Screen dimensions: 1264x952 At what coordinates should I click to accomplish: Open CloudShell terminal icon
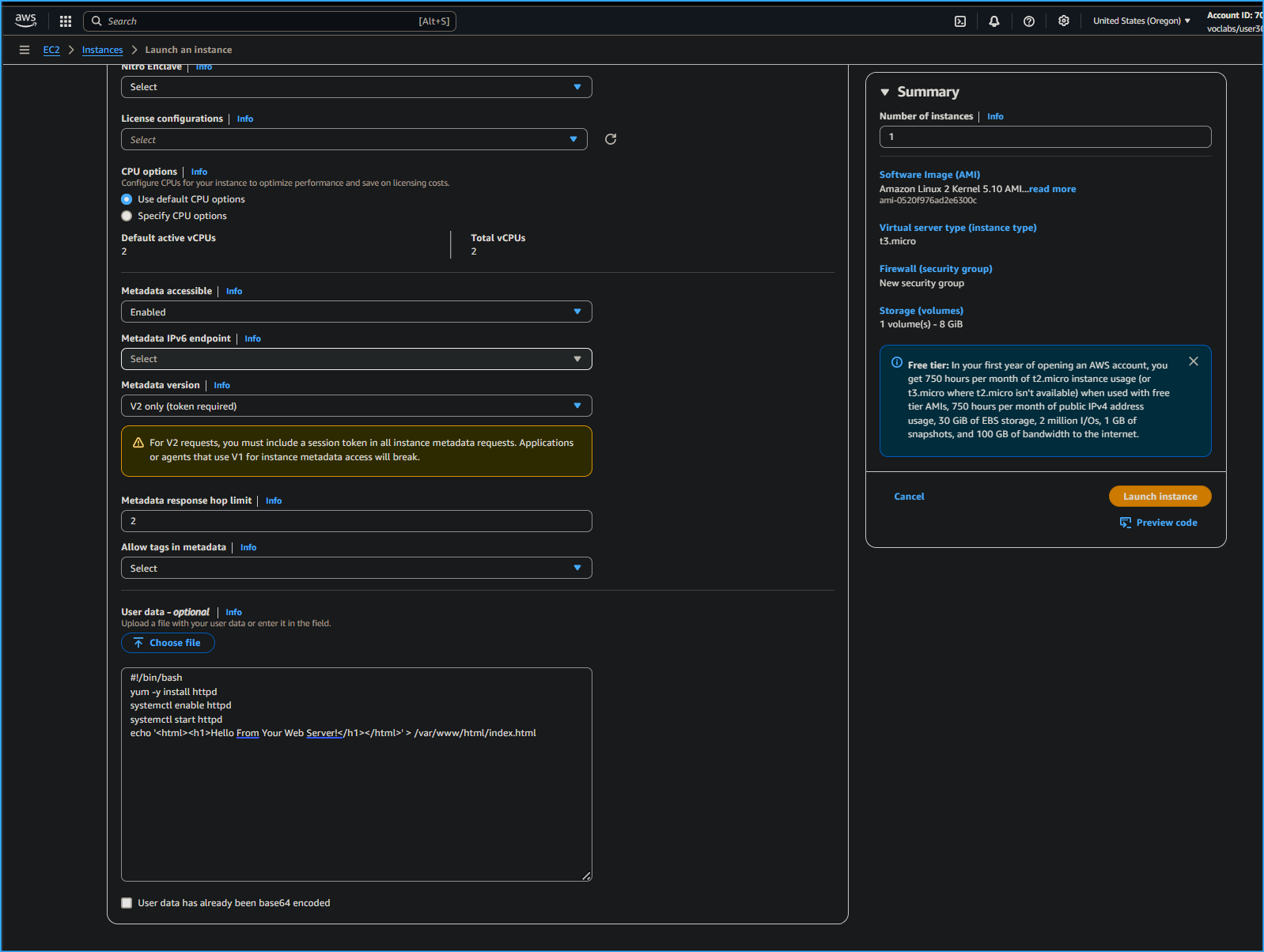960,21
